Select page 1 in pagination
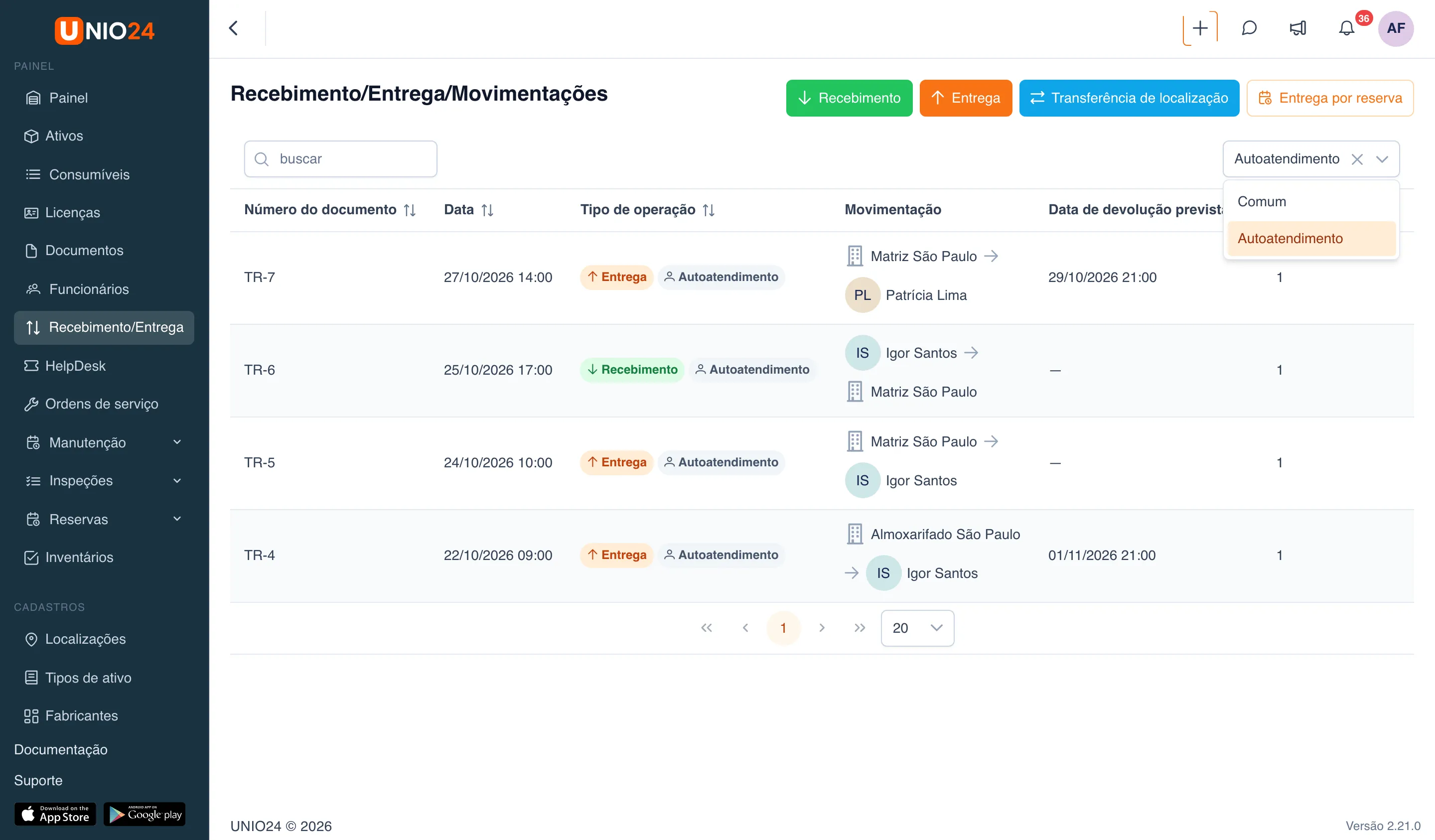Screen dimensions: 1435x840 click(x=784, y=628)
